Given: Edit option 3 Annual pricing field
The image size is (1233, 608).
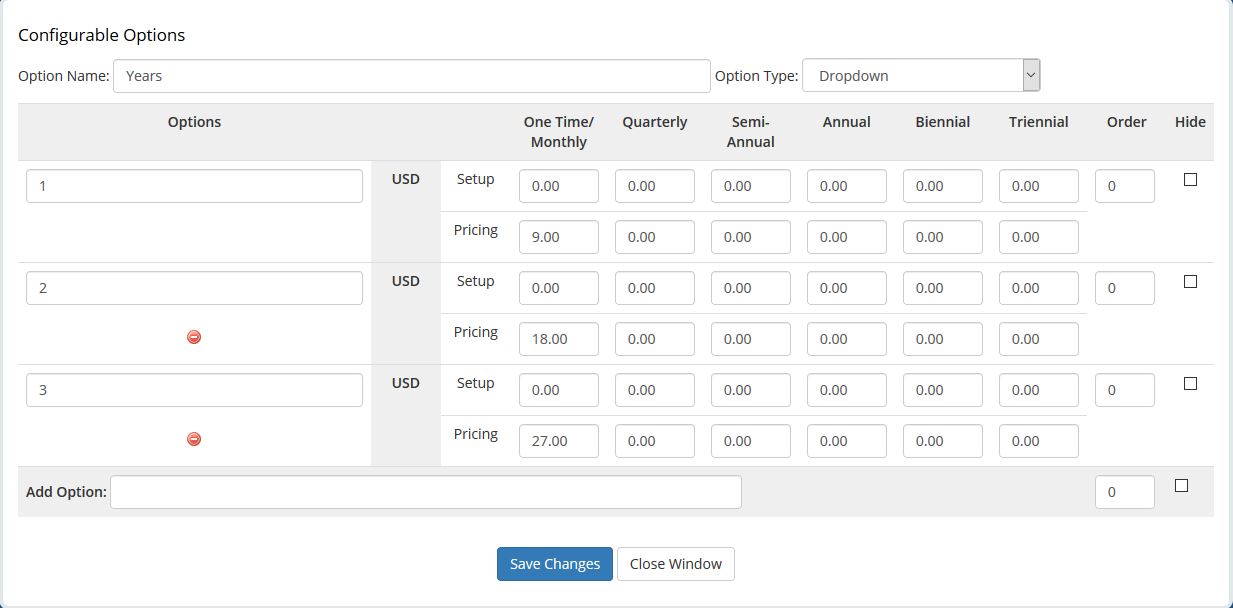Looking at the screenshot, I should tap(847, 441).
